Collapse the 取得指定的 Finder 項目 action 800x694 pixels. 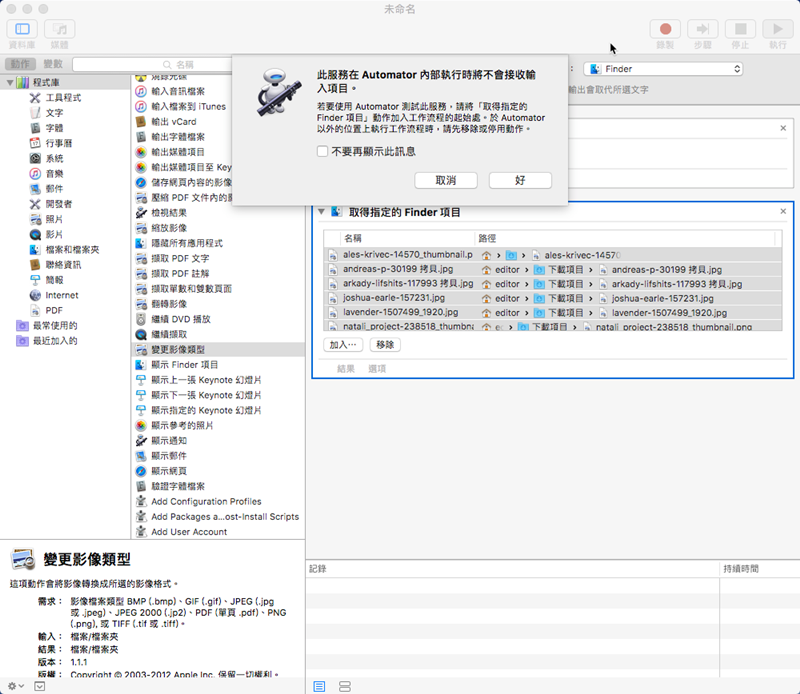point(321,212)
